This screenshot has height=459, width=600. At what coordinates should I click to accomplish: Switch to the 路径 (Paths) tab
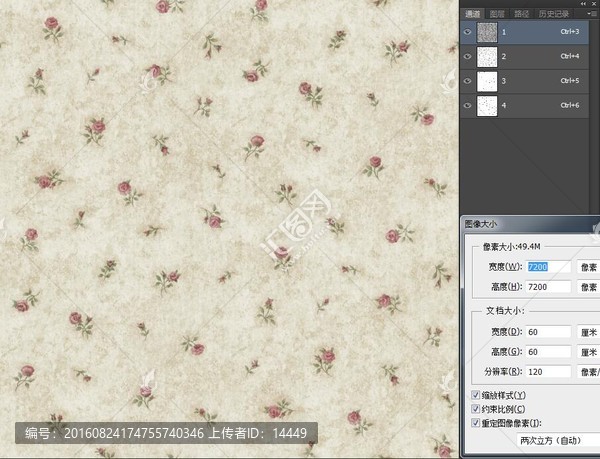(522, 14)
